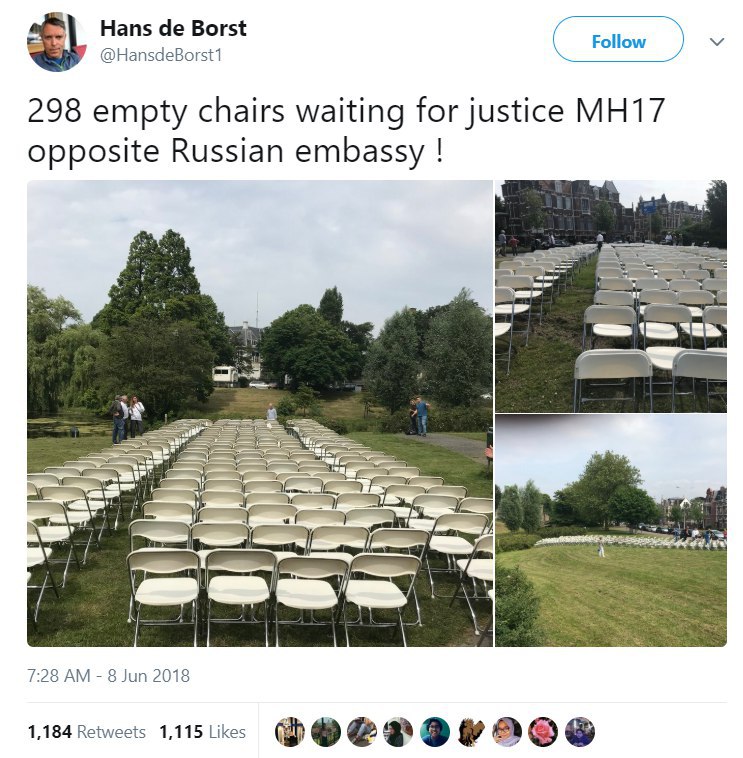This screenshot has width=743, height=758.
Task: Open the tweet options chevron menu
Action: 717,42
